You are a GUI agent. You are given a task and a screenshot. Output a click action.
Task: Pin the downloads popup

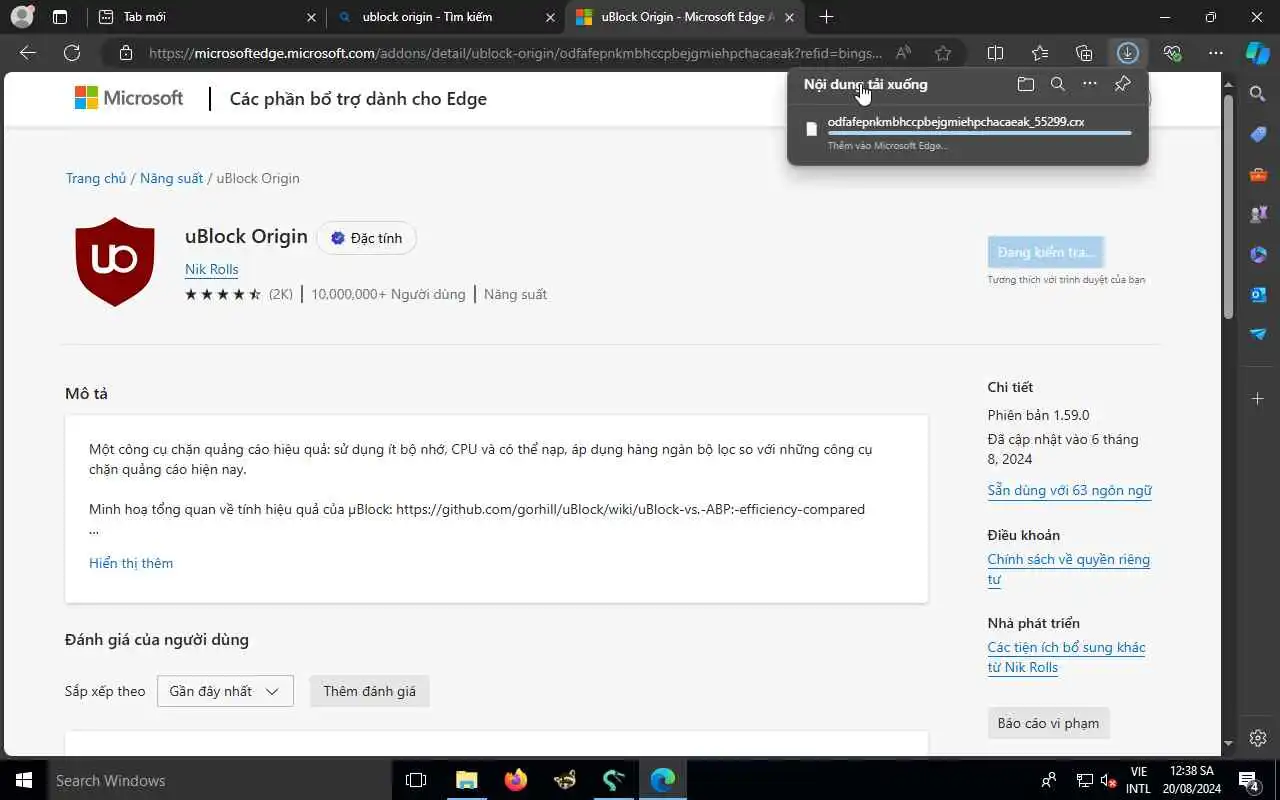click(x=1122, y=84)
